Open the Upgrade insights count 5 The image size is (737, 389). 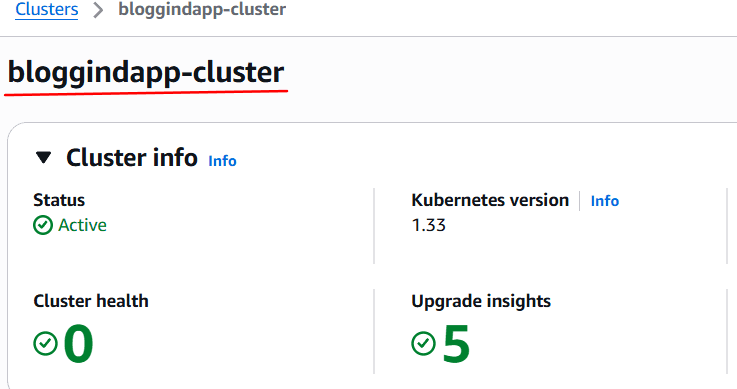pos(456,344)
